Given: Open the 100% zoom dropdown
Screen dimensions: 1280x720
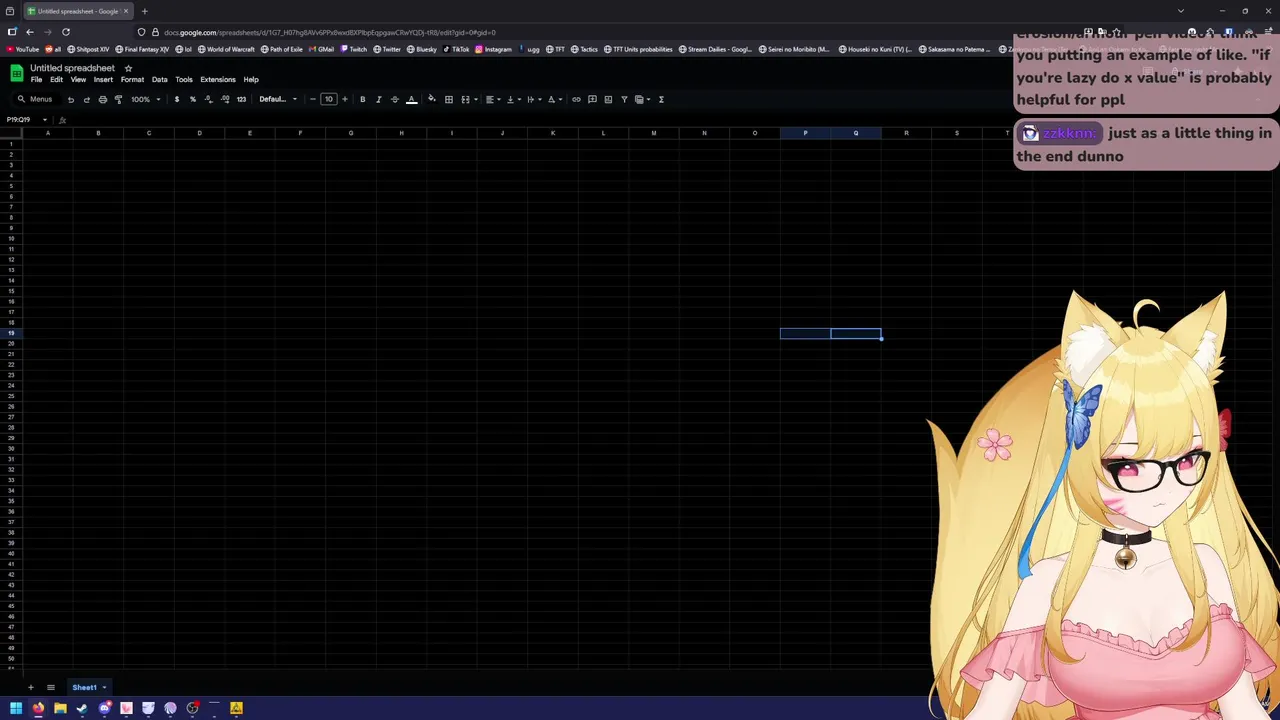Looking at the screenshot, I should [x=145, y=99].
